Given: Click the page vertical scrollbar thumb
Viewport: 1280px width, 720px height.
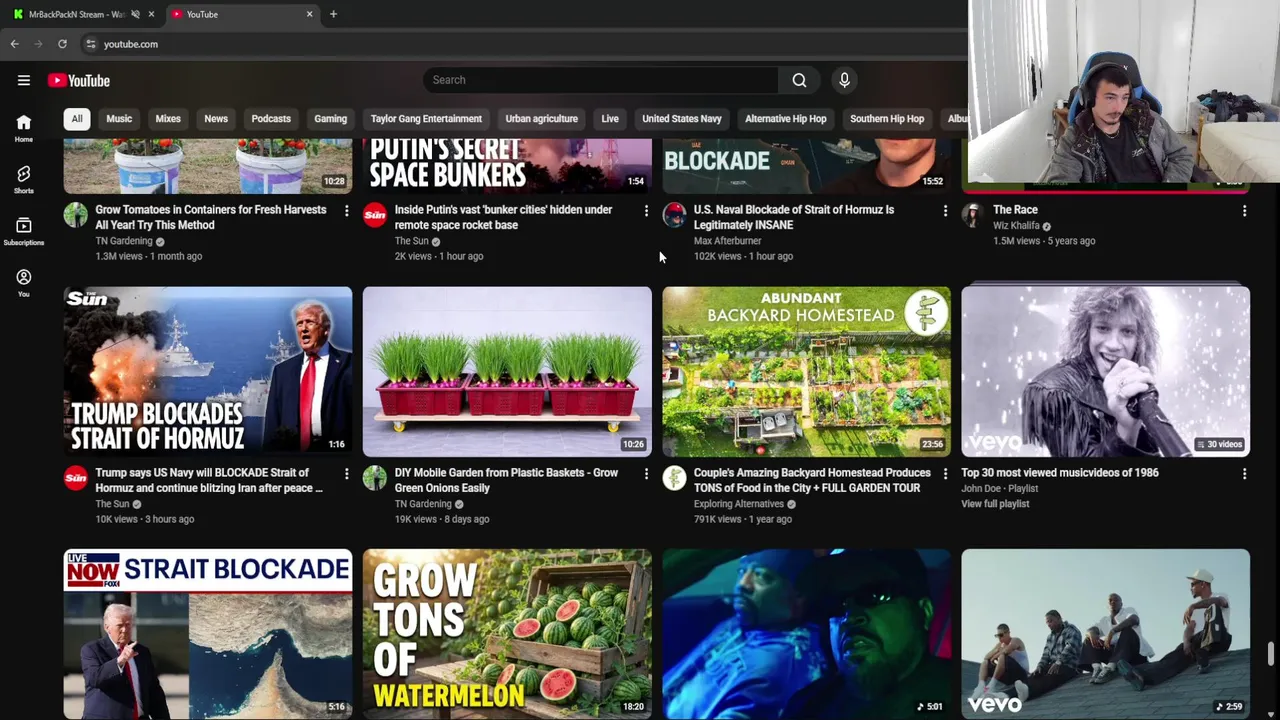Looking at the screenshot, I should [x=1271, y=653].
